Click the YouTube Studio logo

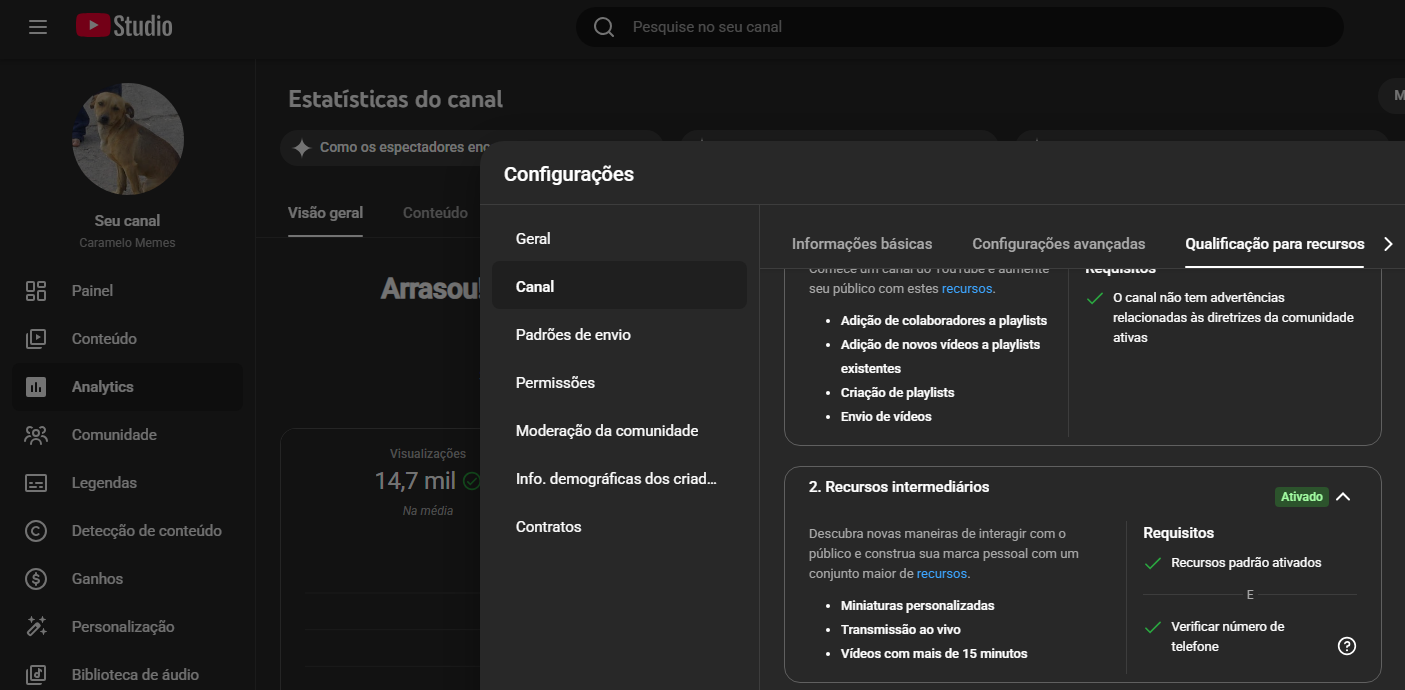(x=124, y=26)
